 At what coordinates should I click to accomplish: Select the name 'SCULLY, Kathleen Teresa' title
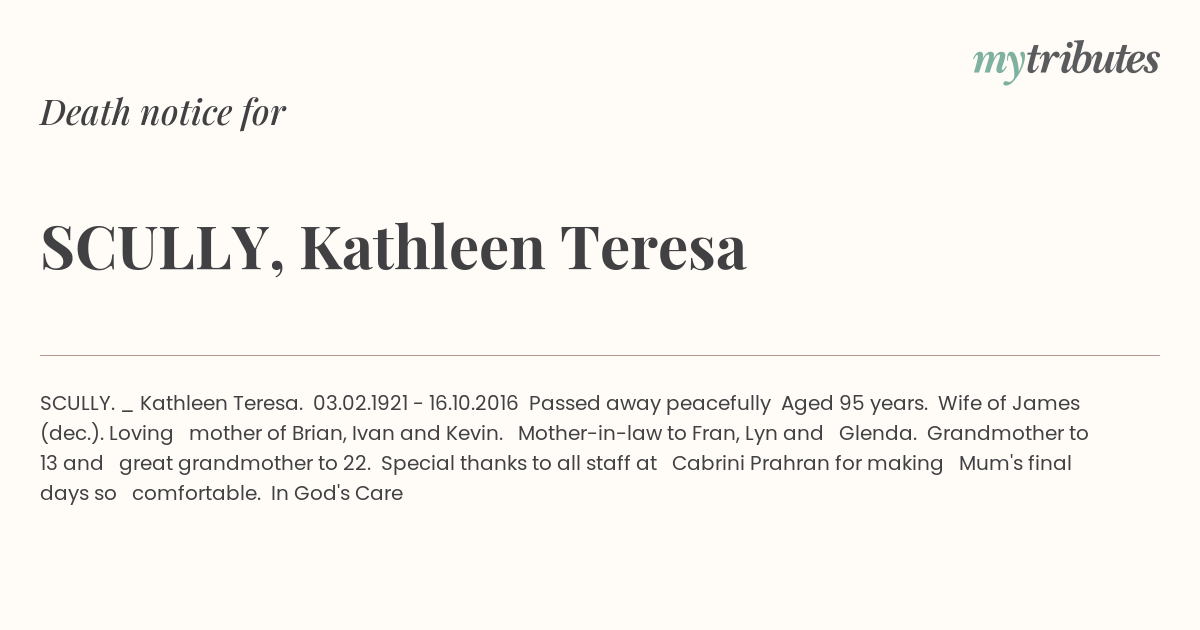pyautogui.click(x=393, y=248)
